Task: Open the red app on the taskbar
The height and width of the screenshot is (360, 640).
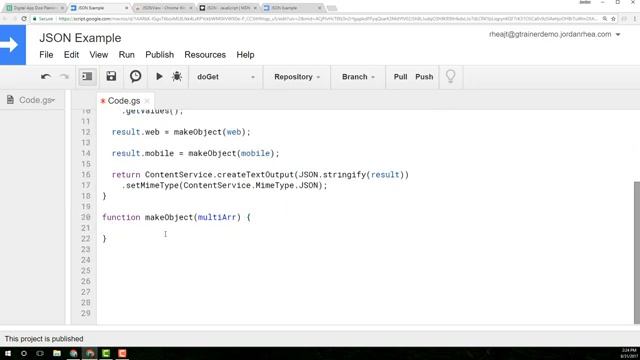Action: [122, 353]
